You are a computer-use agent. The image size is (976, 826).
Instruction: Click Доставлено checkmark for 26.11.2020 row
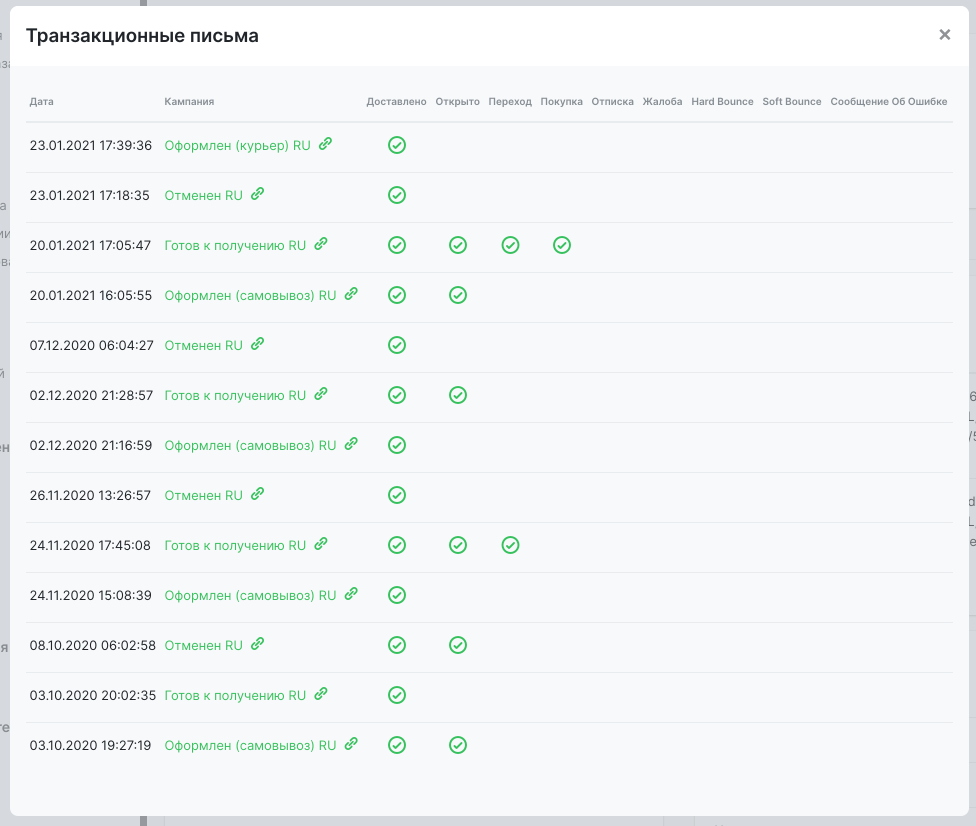point(397,495)
